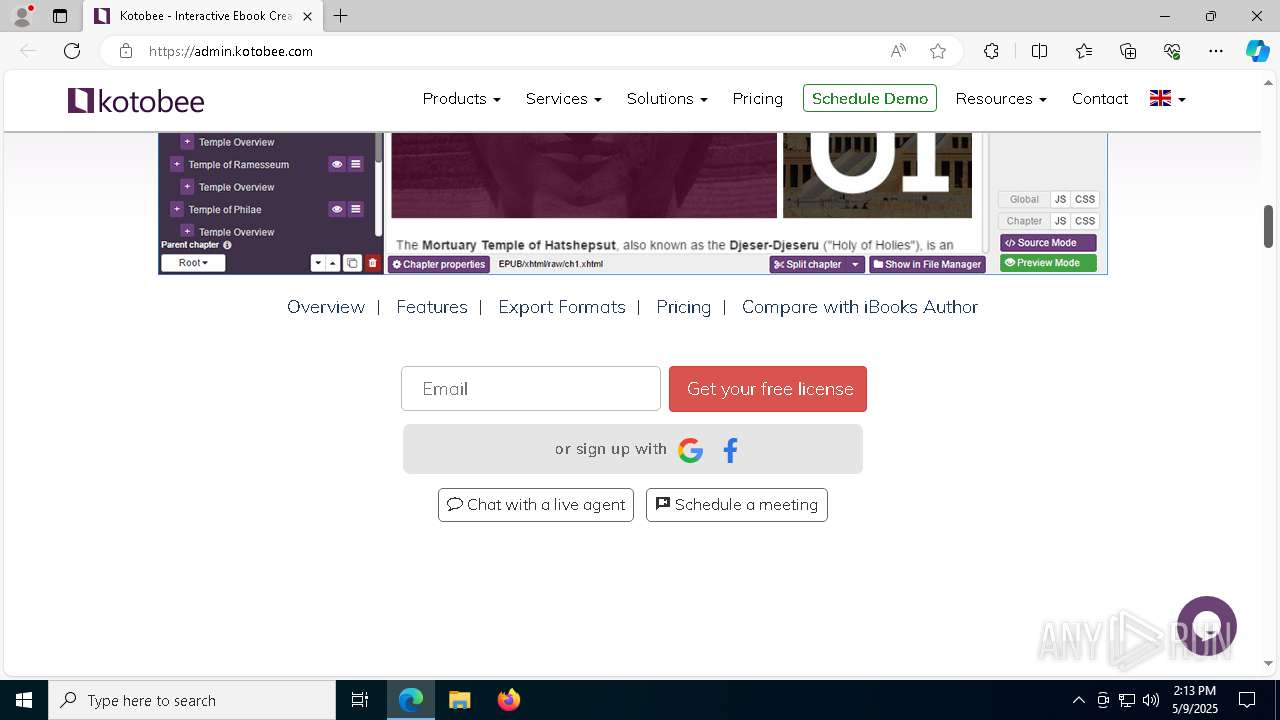Open the browser profile icon
This screenshot has width=1280, height=720.
click(x=22, y=16)
